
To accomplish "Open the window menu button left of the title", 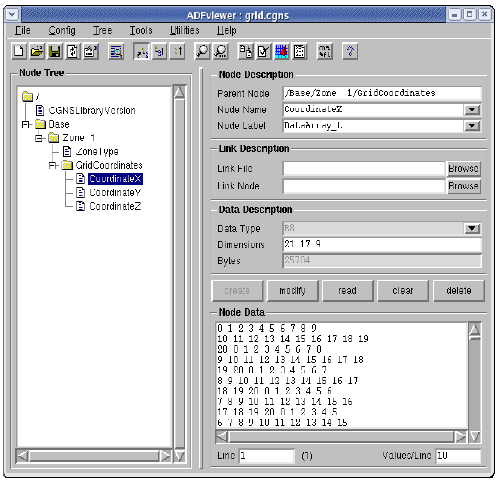I will click(13, 14).
